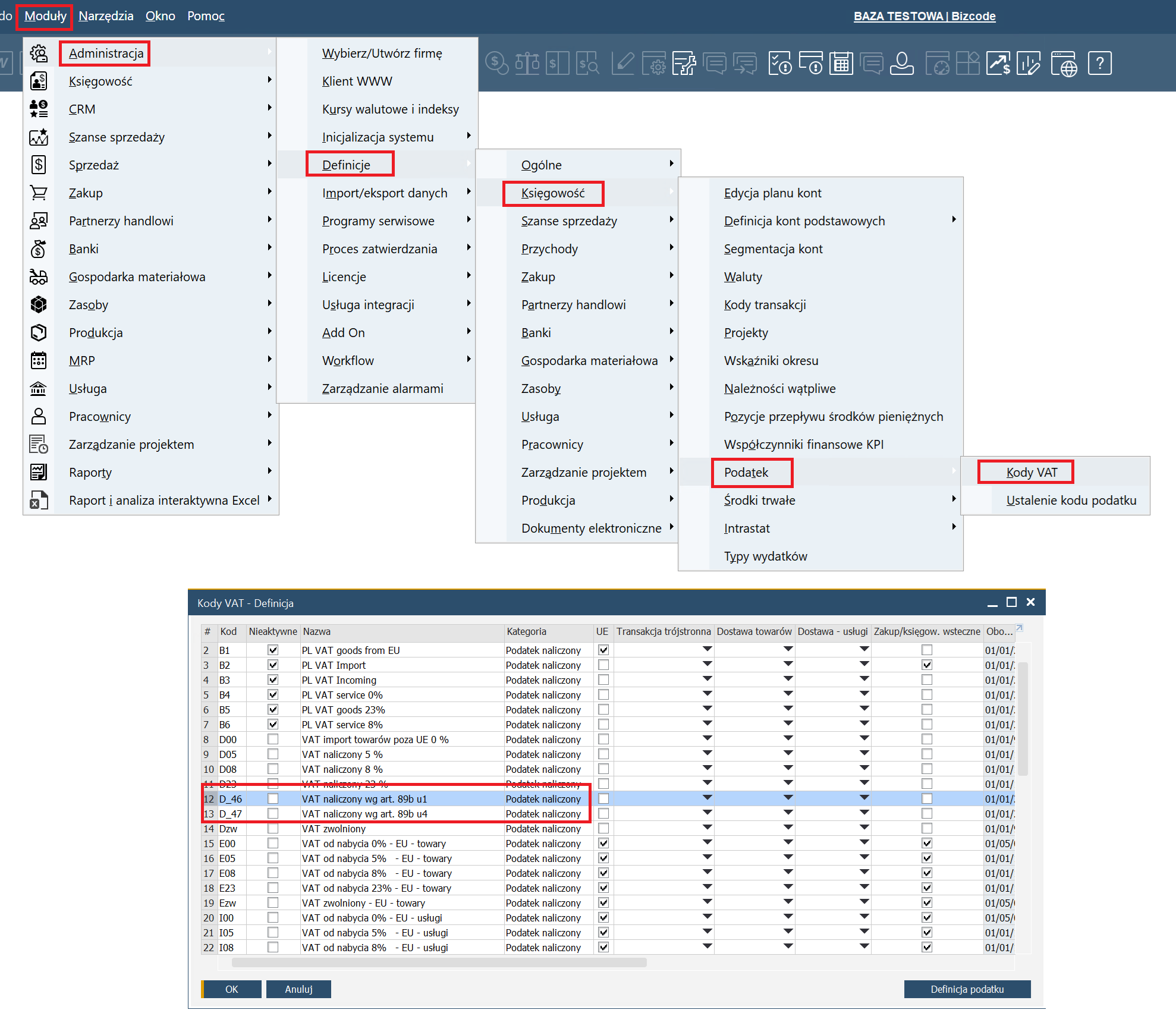Open Dostawa towarów dropdown for row E23
The height and width of the screenshot is (1013, 1176).
click(x=788, y=887)
